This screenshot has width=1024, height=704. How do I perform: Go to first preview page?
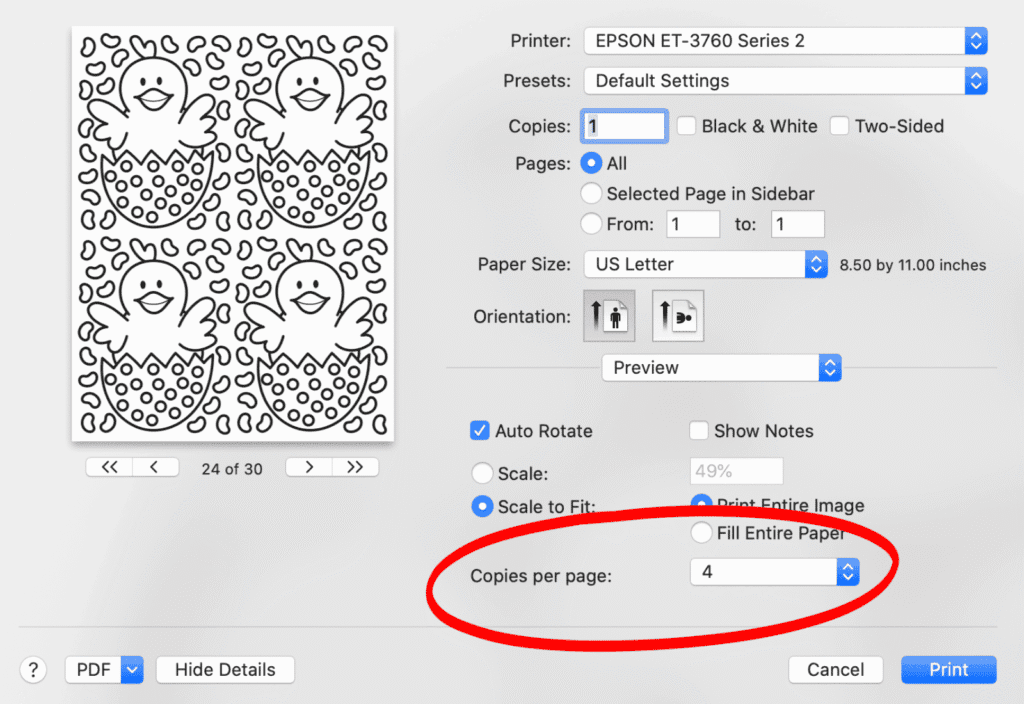(x=109, y=467)
